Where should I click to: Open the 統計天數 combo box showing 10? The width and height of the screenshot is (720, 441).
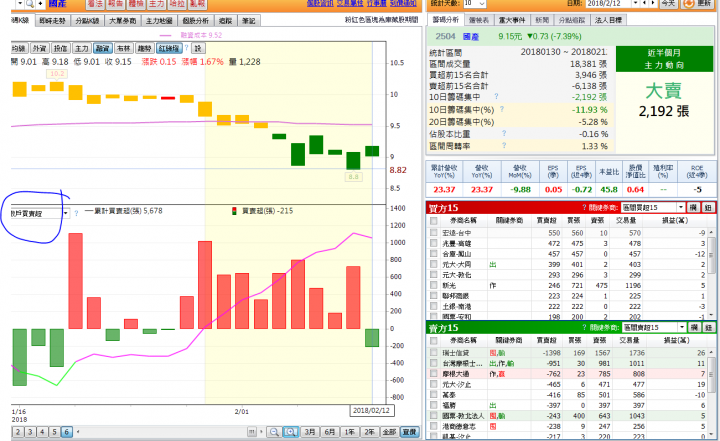pyautogui.click(x=474, y=4)
